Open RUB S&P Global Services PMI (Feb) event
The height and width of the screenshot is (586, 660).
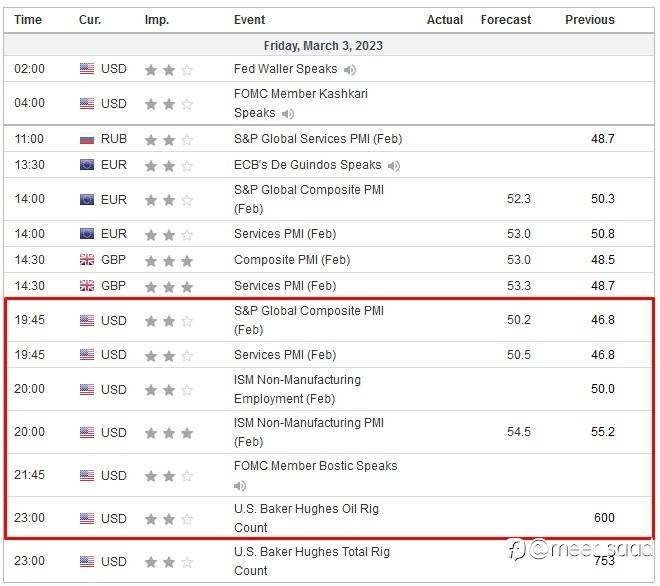tap(317, 139)
